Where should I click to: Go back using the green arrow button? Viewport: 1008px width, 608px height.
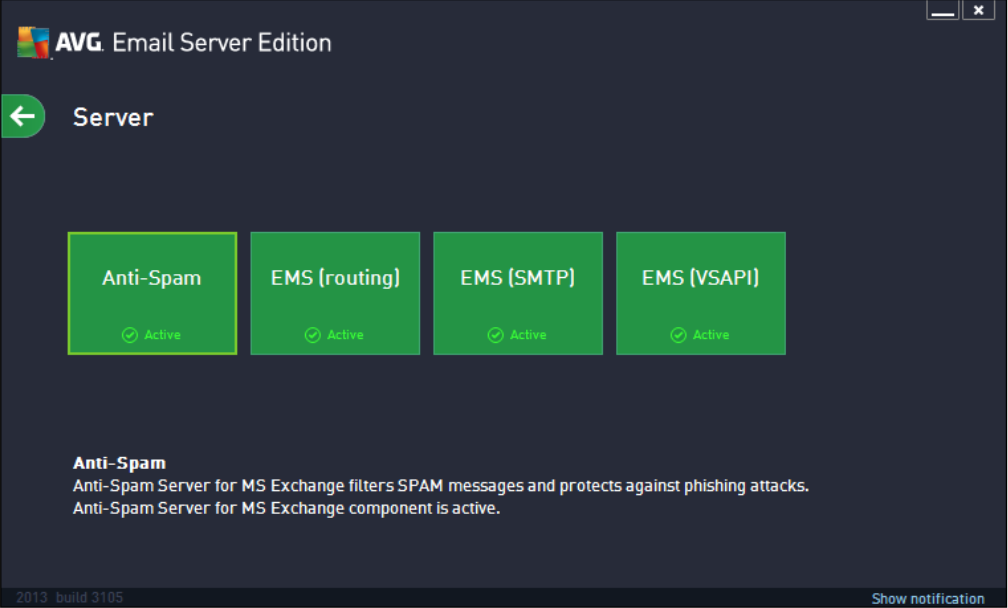[x=23, y=116]
